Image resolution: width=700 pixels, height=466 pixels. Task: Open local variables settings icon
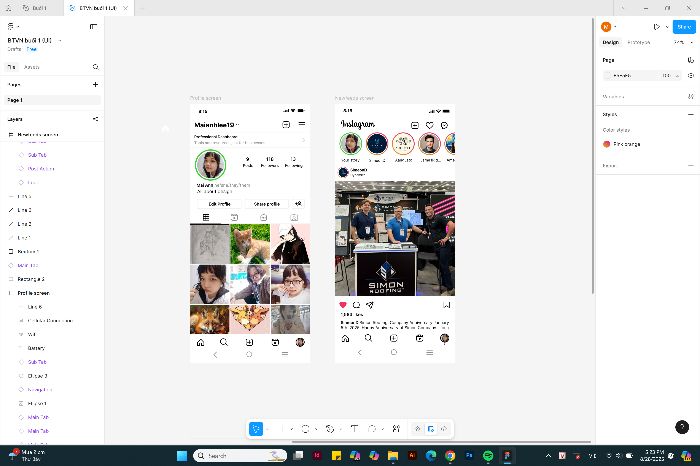[690, 96]
